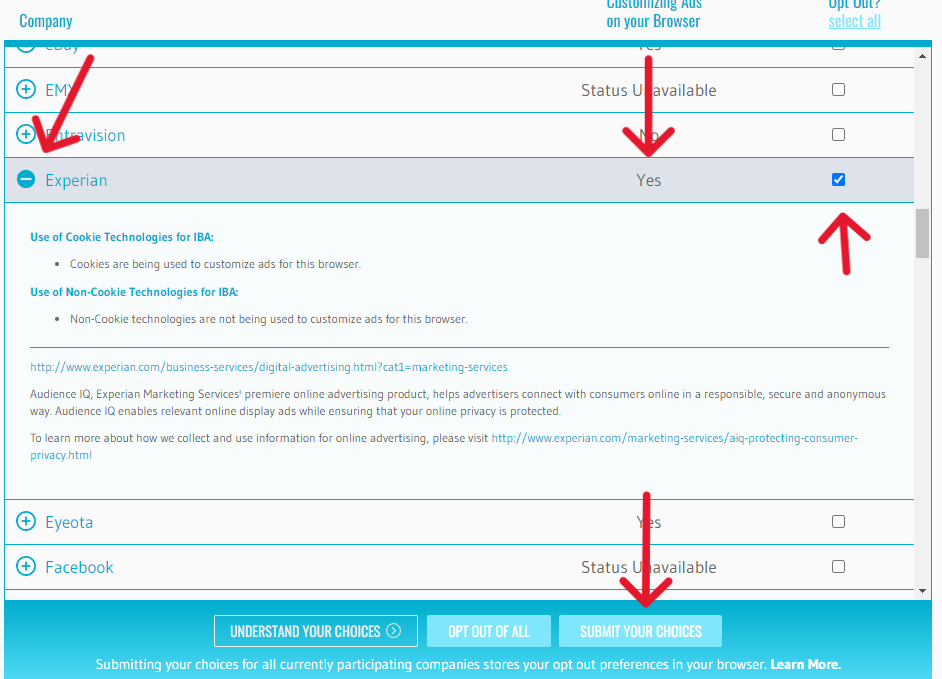Click Use of Cookie Technologies for IBA heading
This screenshot has height=679, width=942.
coord(122,237)
